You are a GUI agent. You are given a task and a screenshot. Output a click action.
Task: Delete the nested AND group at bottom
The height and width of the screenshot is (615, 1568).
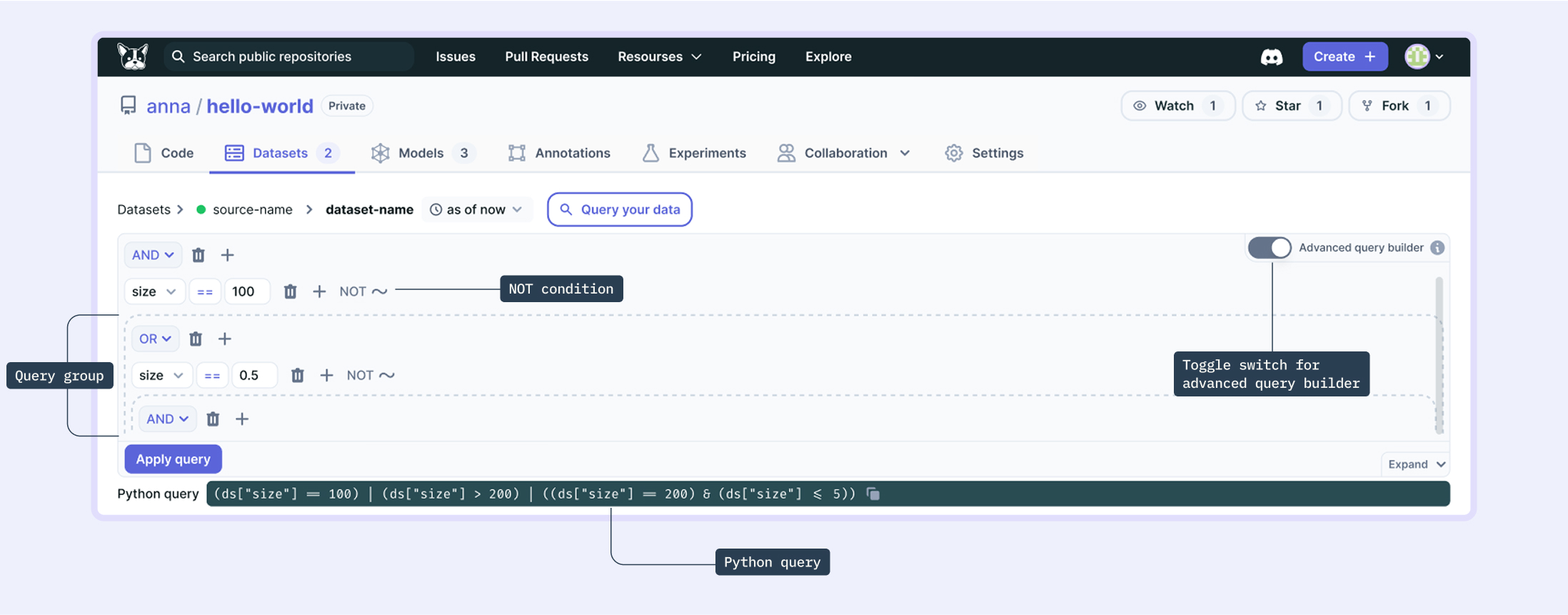[x=213, y=419]
